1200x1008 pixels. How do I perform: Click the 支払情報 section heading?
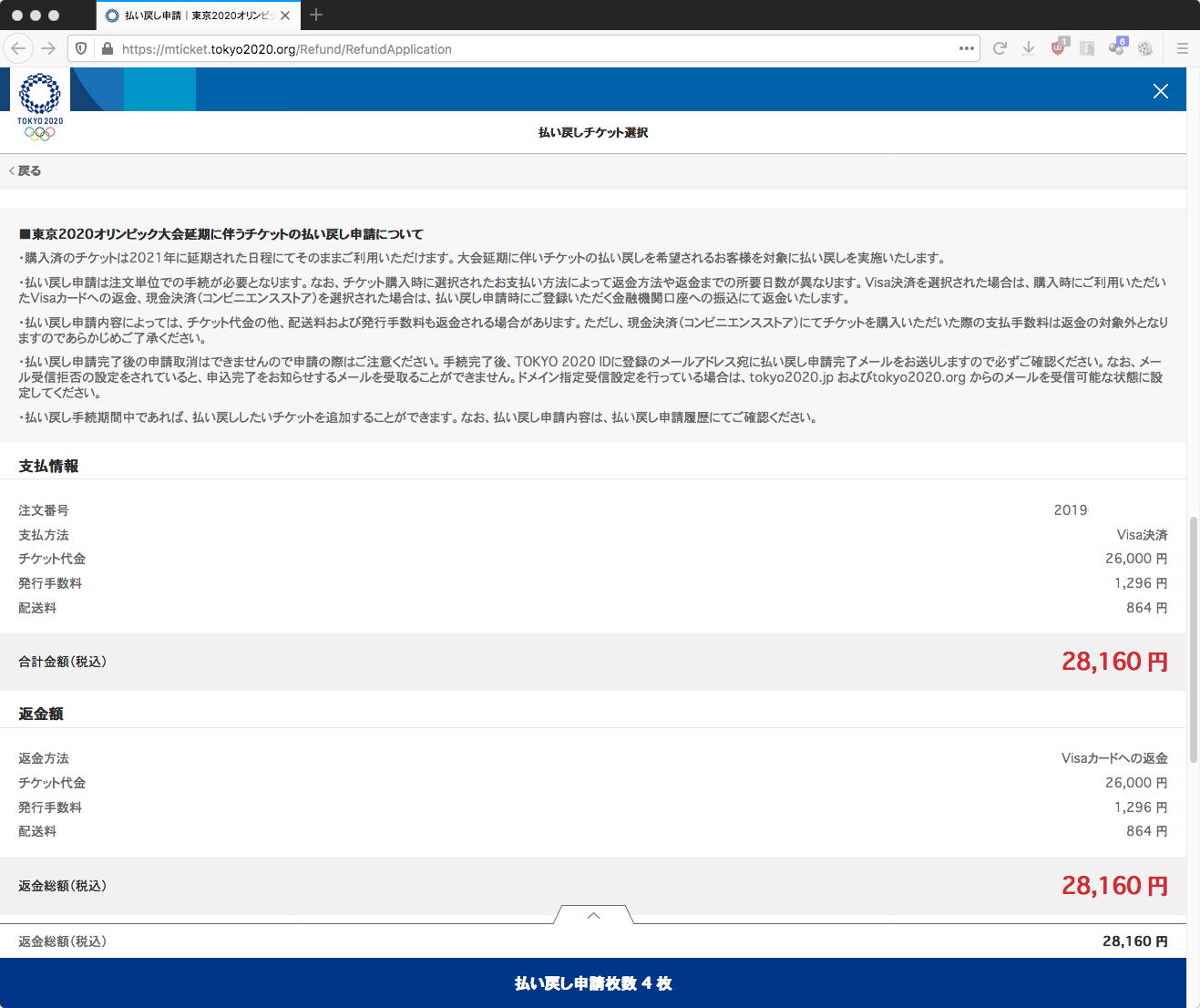click(x=48, y=466)
